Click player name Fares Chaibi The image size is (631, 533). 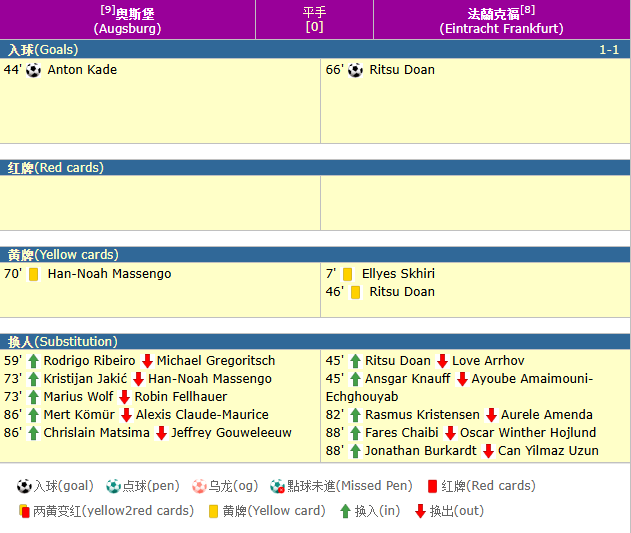coord(402,433)
